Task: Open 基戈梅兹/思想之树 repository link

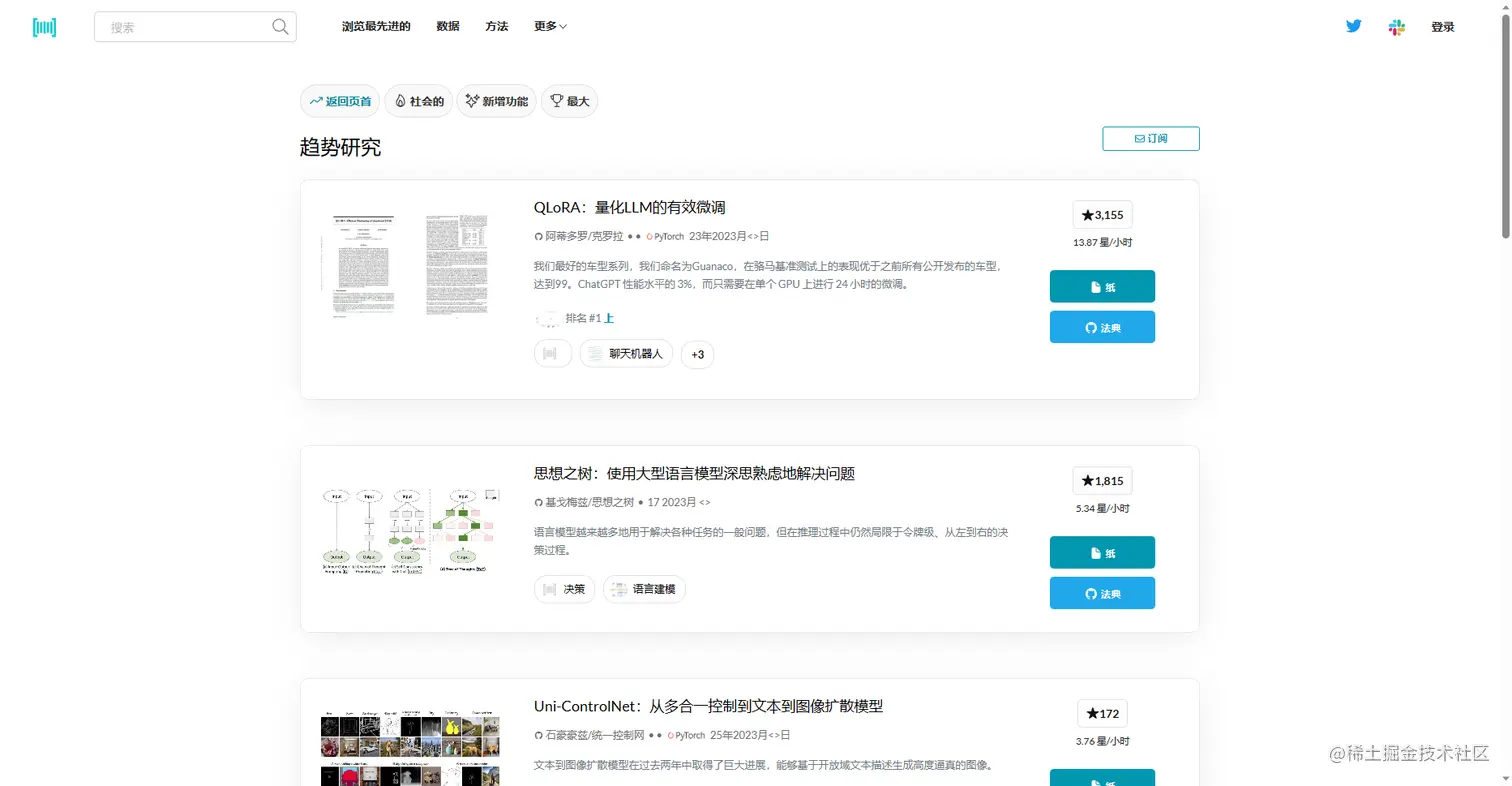Action: coord(589,502)
